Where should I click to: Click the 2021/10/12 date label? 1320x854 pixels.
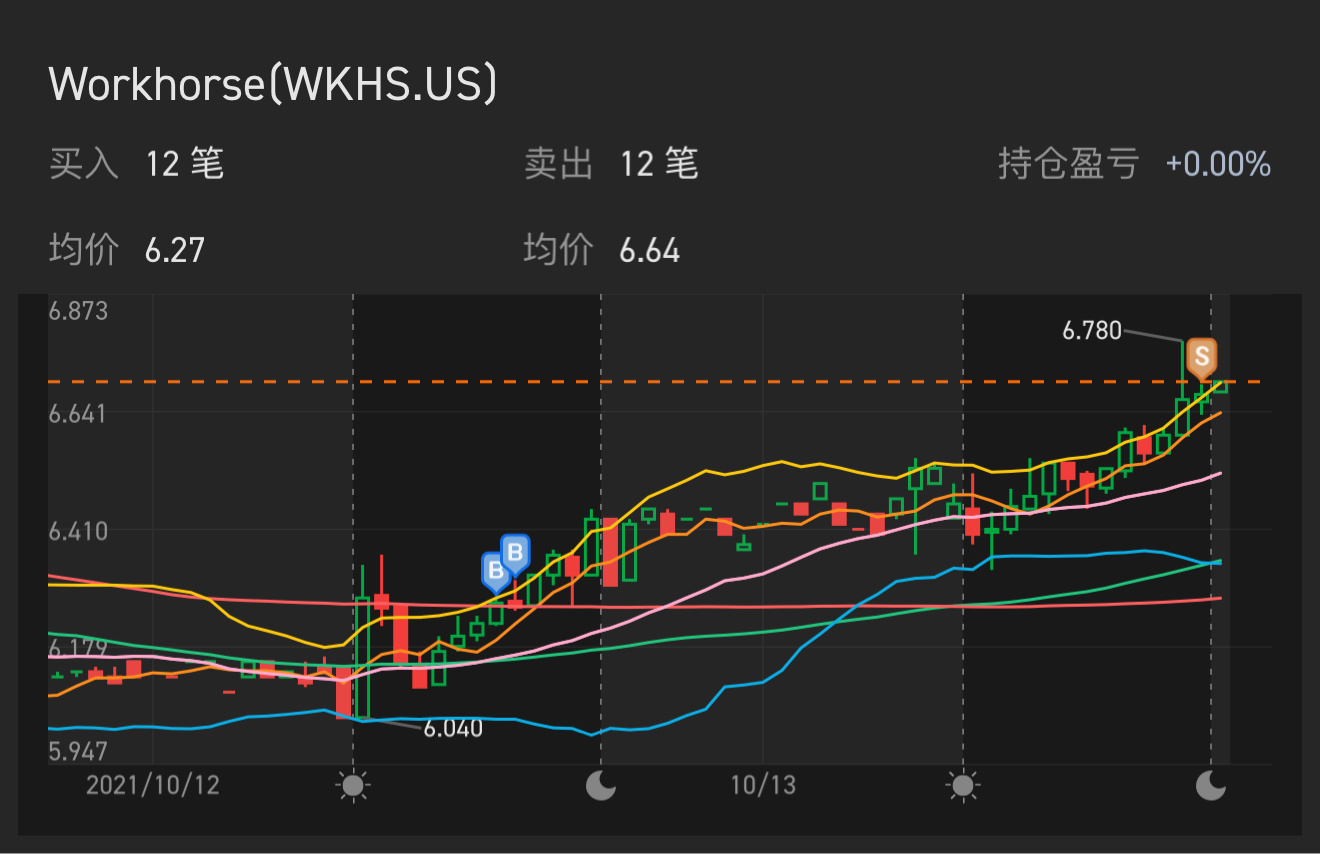tap(152, 785)
